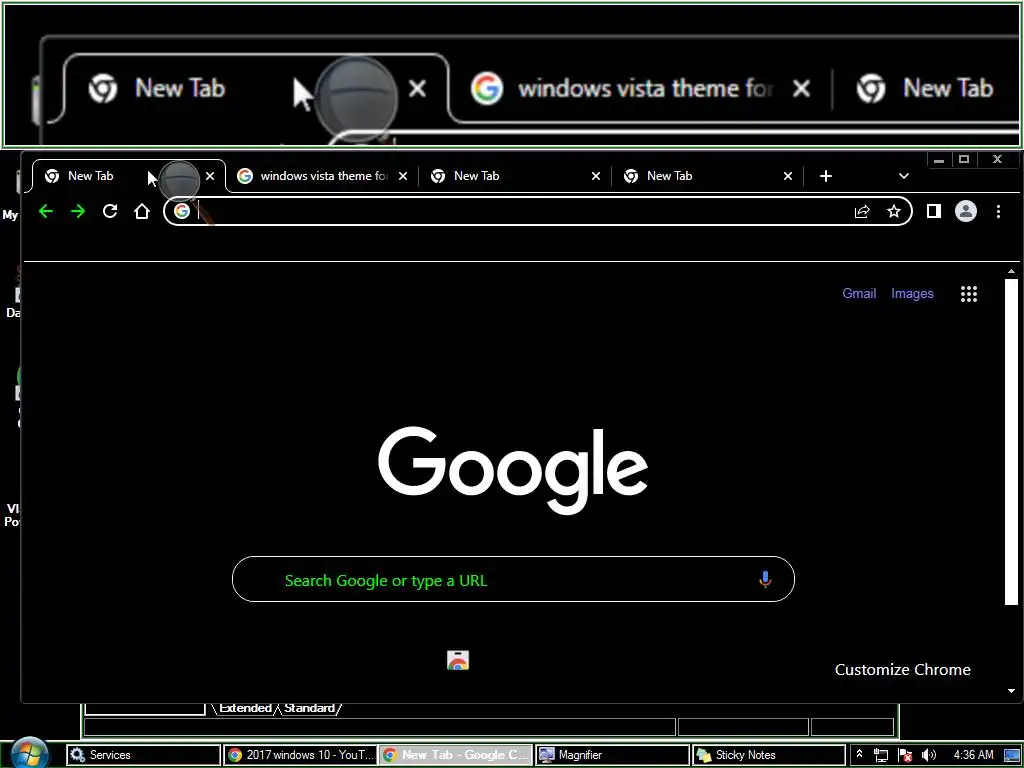Screen dimensions: 1024x768
Task: Open the profile avatar menu
Action: (966, 211)
